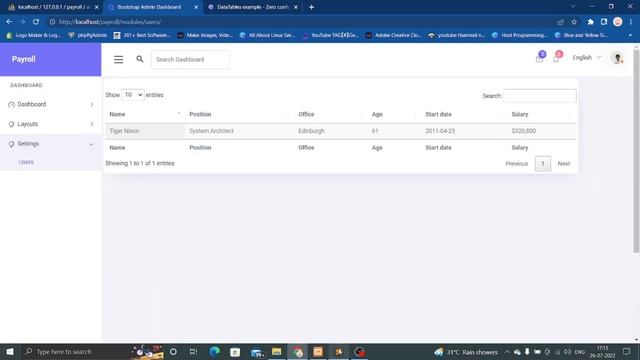Open Task View on the taskbar
This screenshot has height=360, width=640.
(193, 351)
